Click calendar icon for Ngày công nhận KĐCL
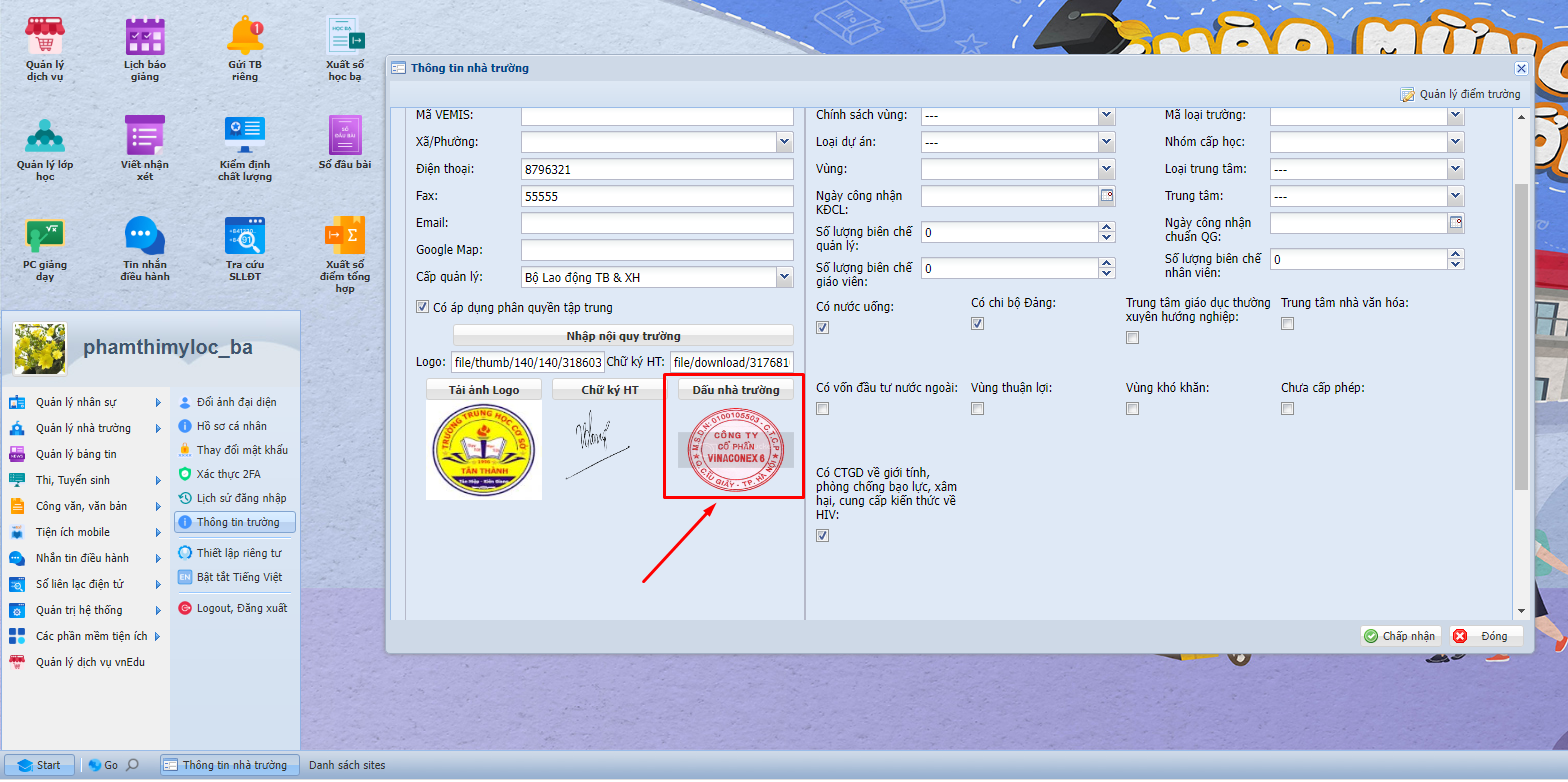Viewport: 1568px width, 782px height. [1106, 195]
